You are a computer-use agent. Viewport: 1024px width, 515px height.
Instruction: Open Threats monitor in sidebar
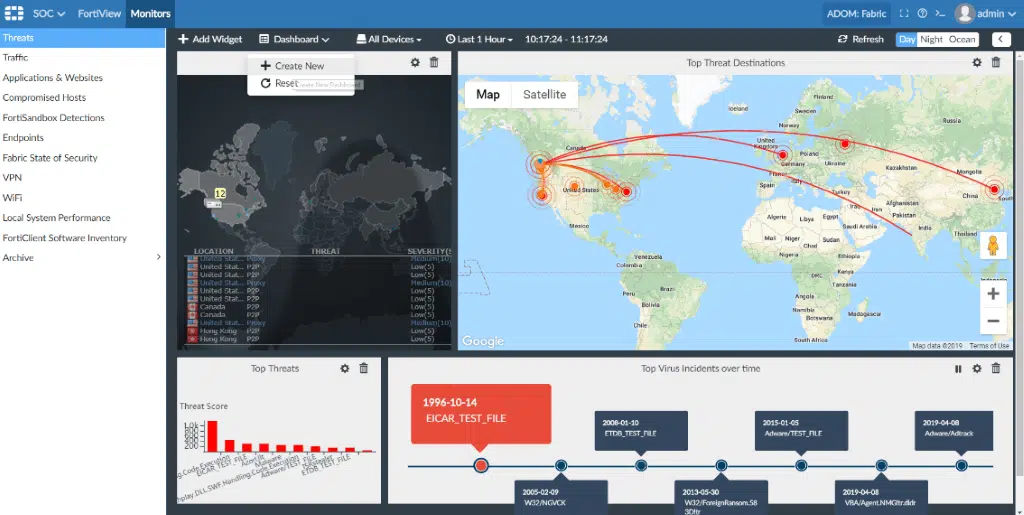click(x=83, y=38)
